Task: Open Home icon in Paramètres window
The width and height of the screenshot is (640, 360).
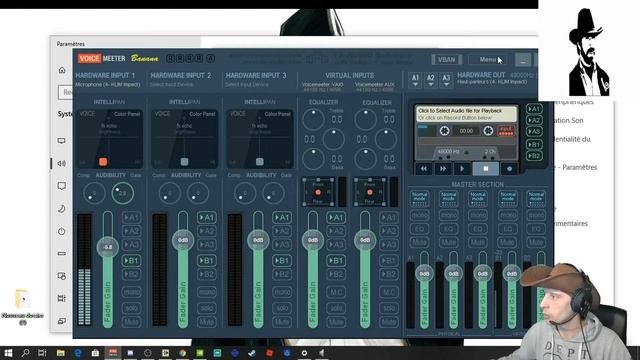Action: (x=62, y=70)
